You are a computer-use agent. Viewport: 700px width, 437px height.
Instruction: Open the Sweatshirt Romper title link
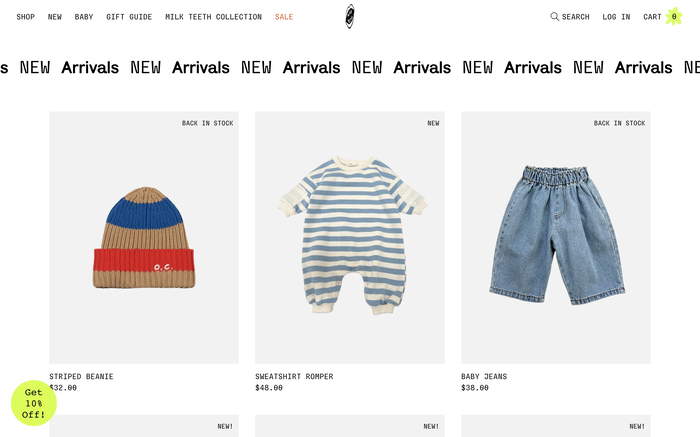click(x=294, y=377)
